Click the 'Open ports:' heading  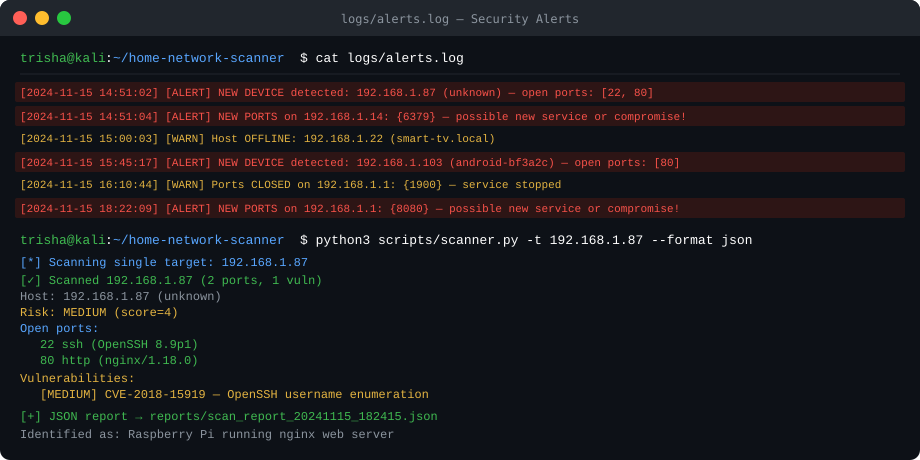59,329
